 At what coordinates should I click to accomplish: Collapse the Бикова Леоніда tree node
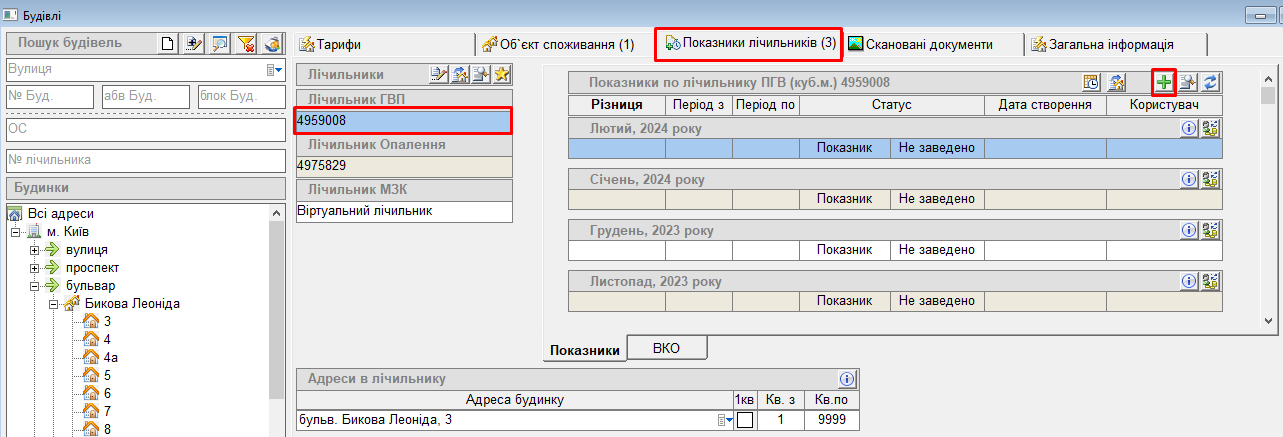click(x=52, y=304)
